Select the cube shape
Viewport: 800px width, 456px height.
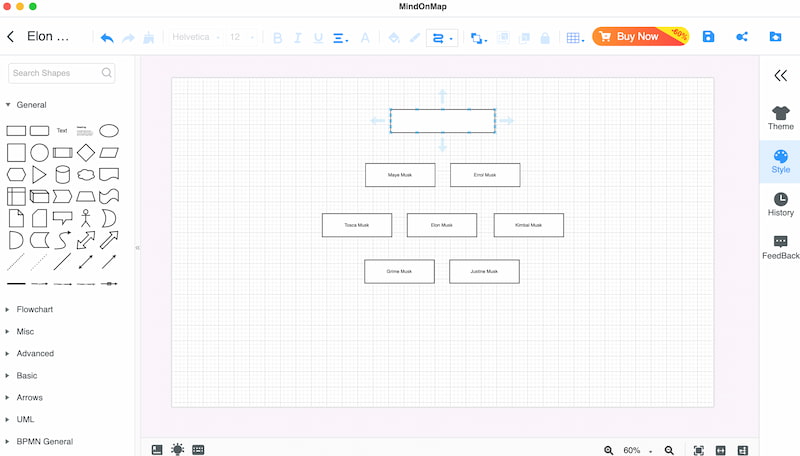point(39,196)
